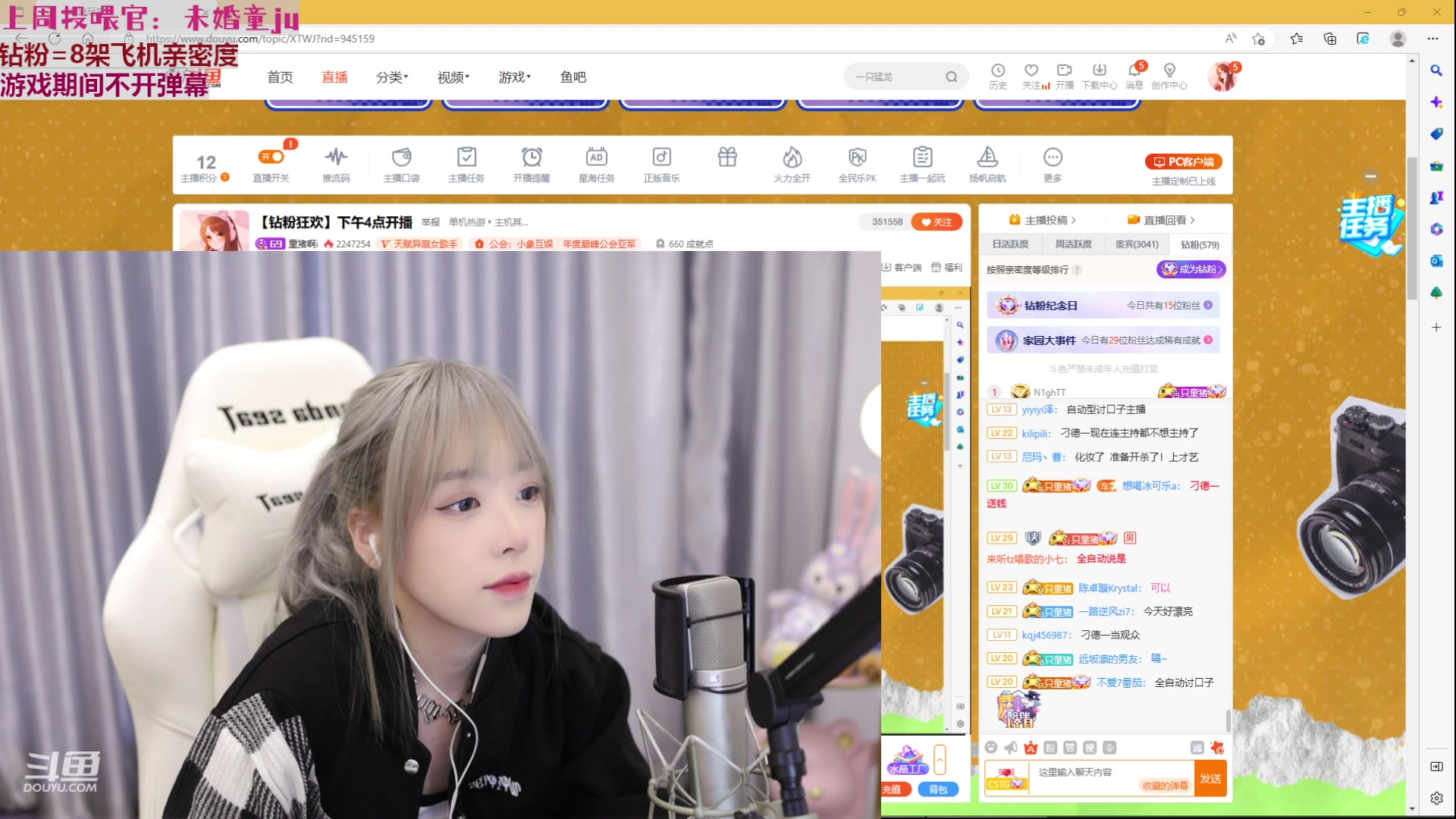1456x819 pixels.
Task: Switch to 周活跃度 tab
Action: click(1074, 244)
